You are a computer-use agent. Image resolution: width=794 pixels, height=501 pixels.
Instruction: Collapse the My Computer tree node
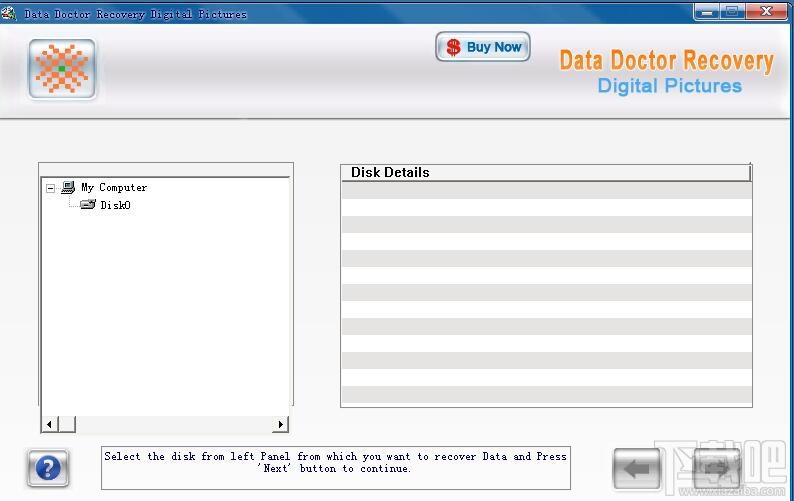click(50, 188)
